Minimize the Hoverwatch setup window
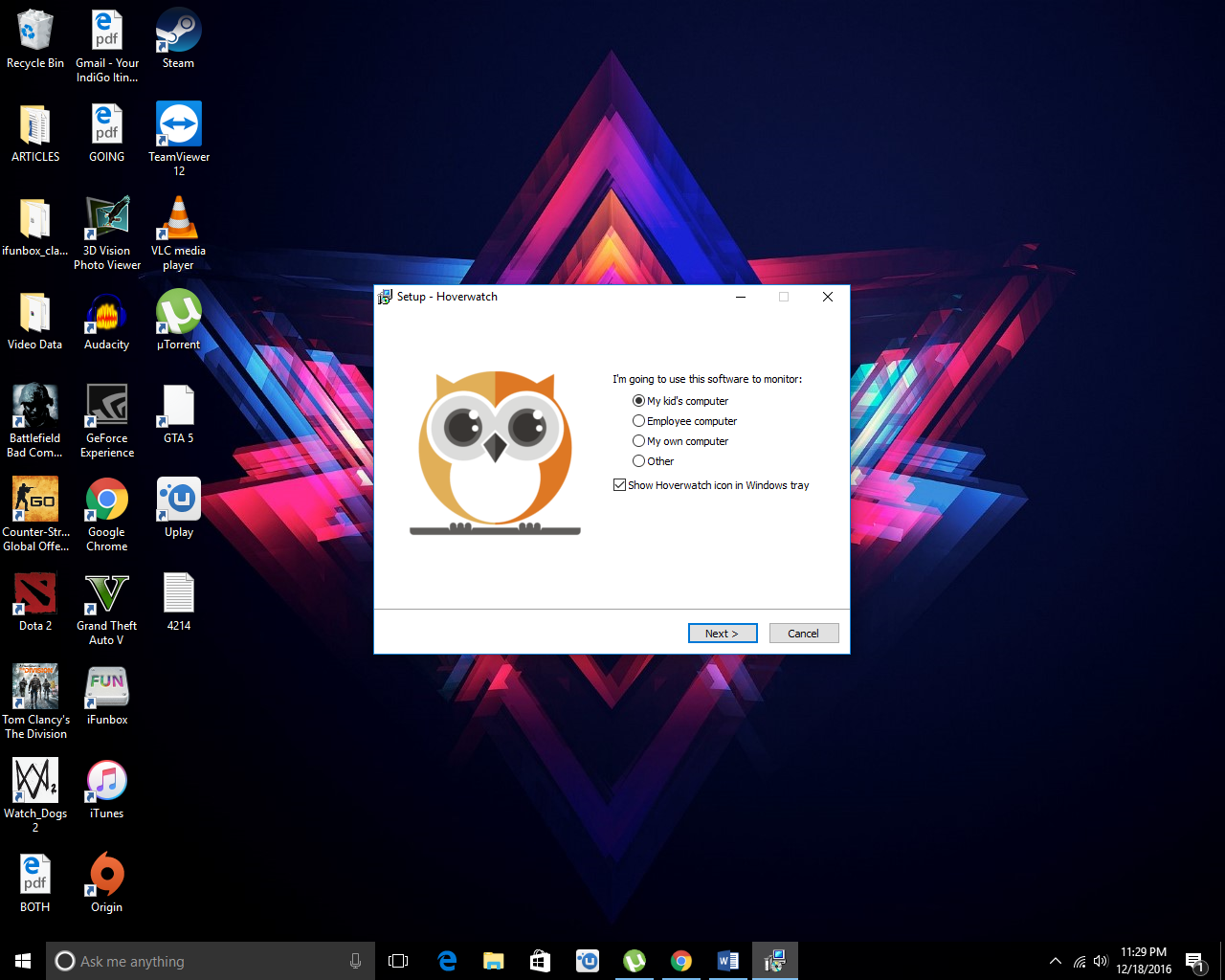Viewport: 1225px width, 980px height. [x=740, y=297]
